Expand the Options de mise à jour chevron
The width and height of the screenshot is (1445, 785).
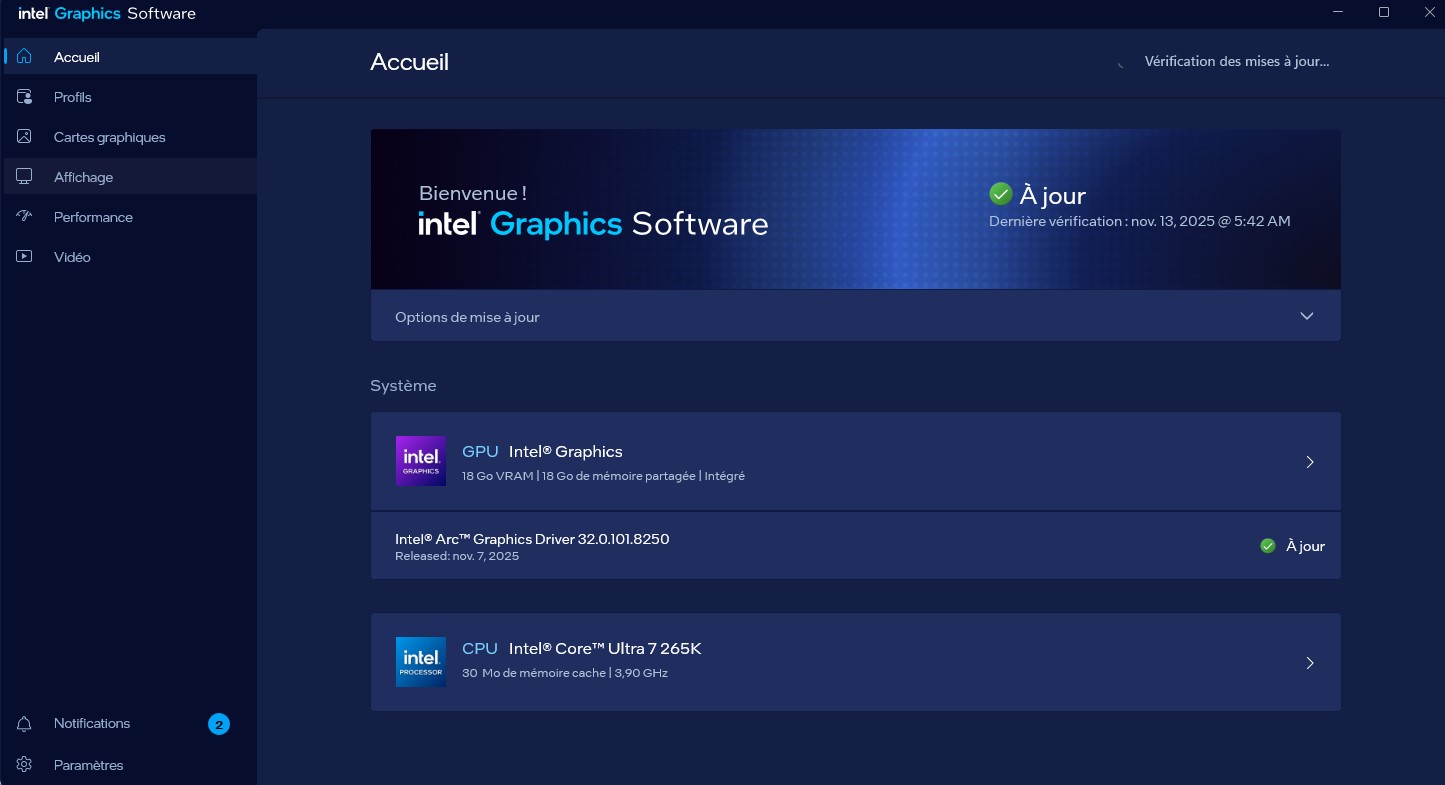[x=1306, y=316]
